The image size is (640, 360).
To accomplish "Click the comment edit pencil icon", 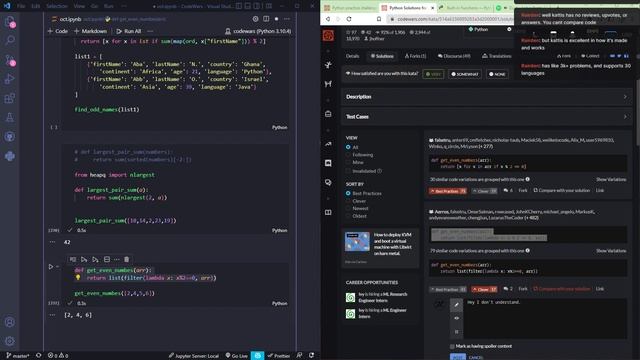I will pos(456,304).
